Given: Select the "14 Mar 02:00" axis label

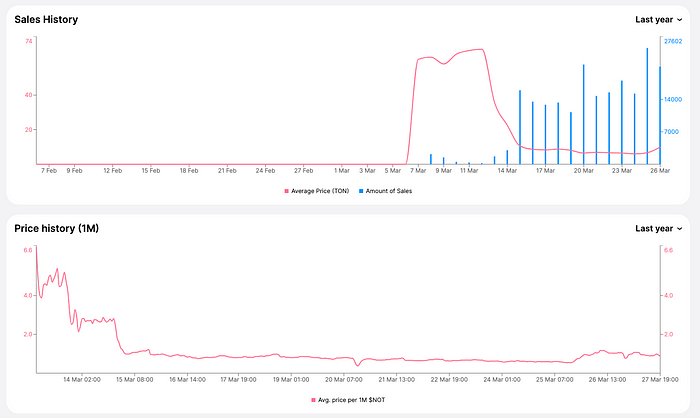Looking at the screenshot, I should click(82, 380).
